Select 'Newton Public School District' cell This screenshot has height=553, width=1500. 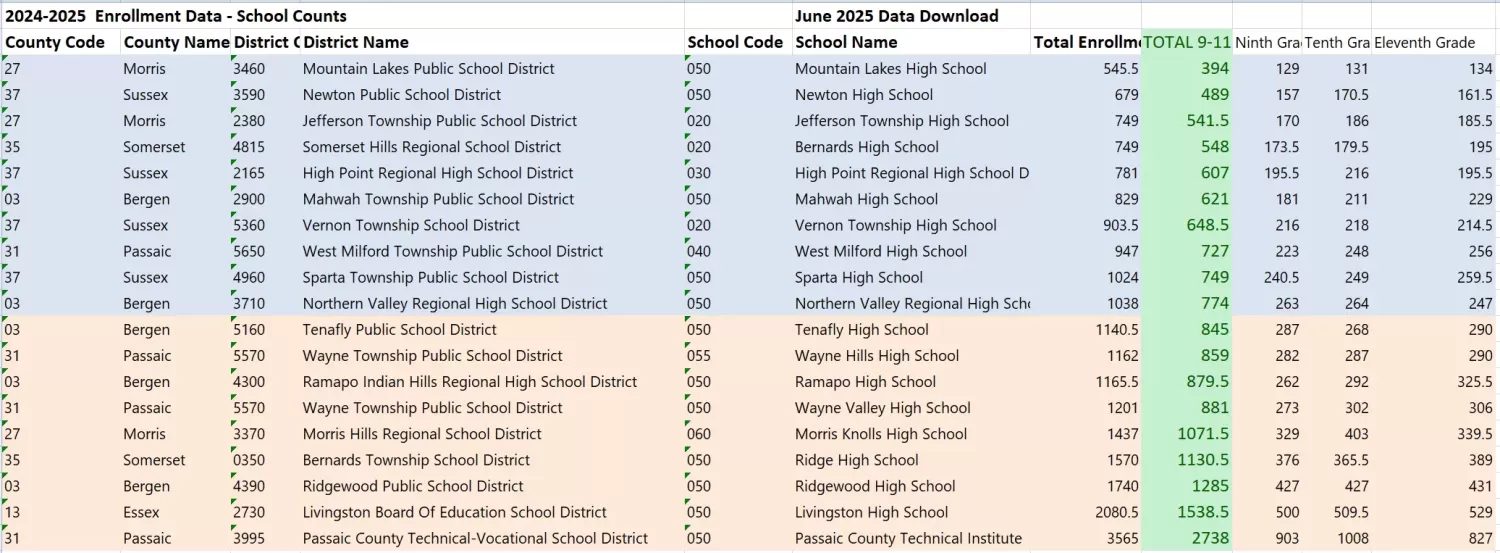coord(491,95)
